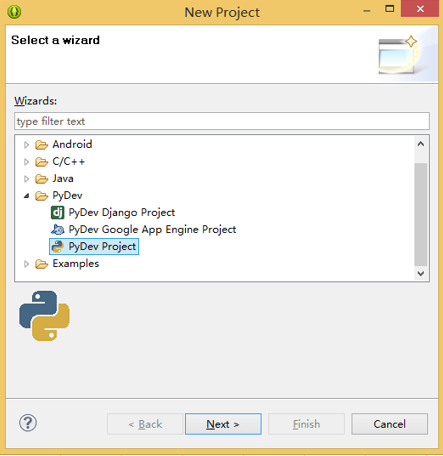443x456 pixels.
Task: Click the large Python logo image
Action: pos(44,316)
